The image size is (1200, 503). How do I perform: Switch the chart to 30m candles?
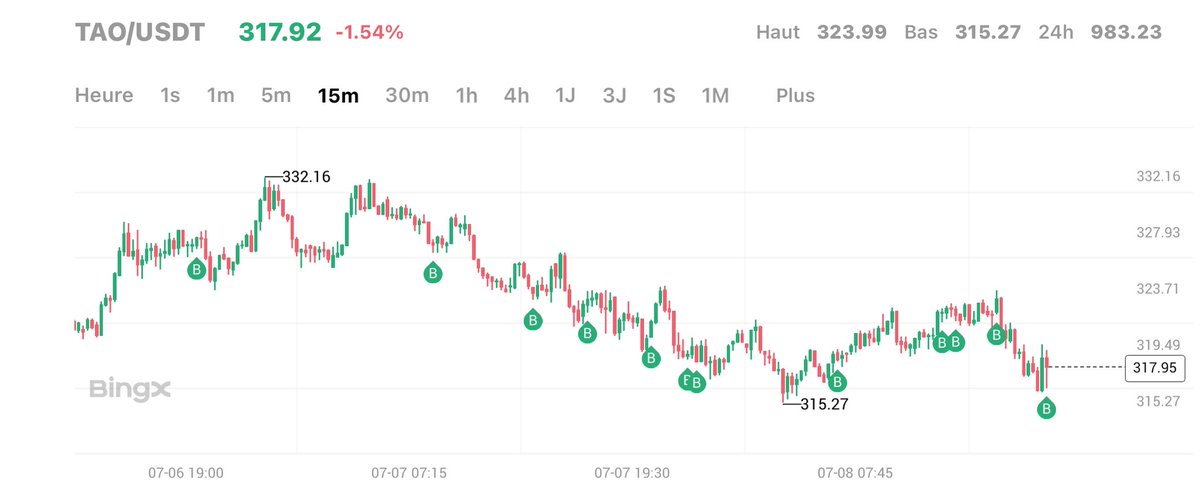pos(407,95)
